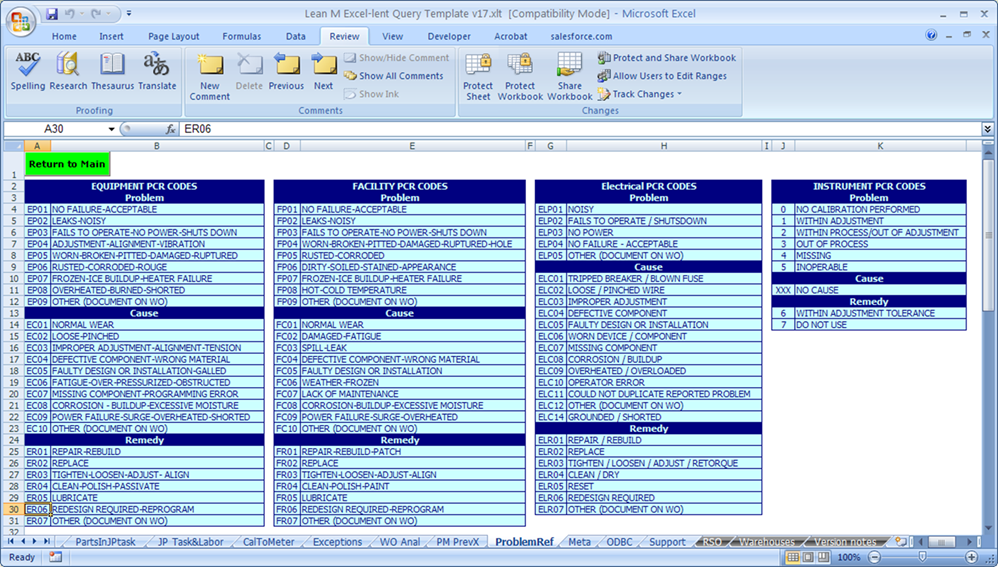998x567 pixels.
Task: Select the Exceptions sheet tab
Action: [x=337, y=542]
